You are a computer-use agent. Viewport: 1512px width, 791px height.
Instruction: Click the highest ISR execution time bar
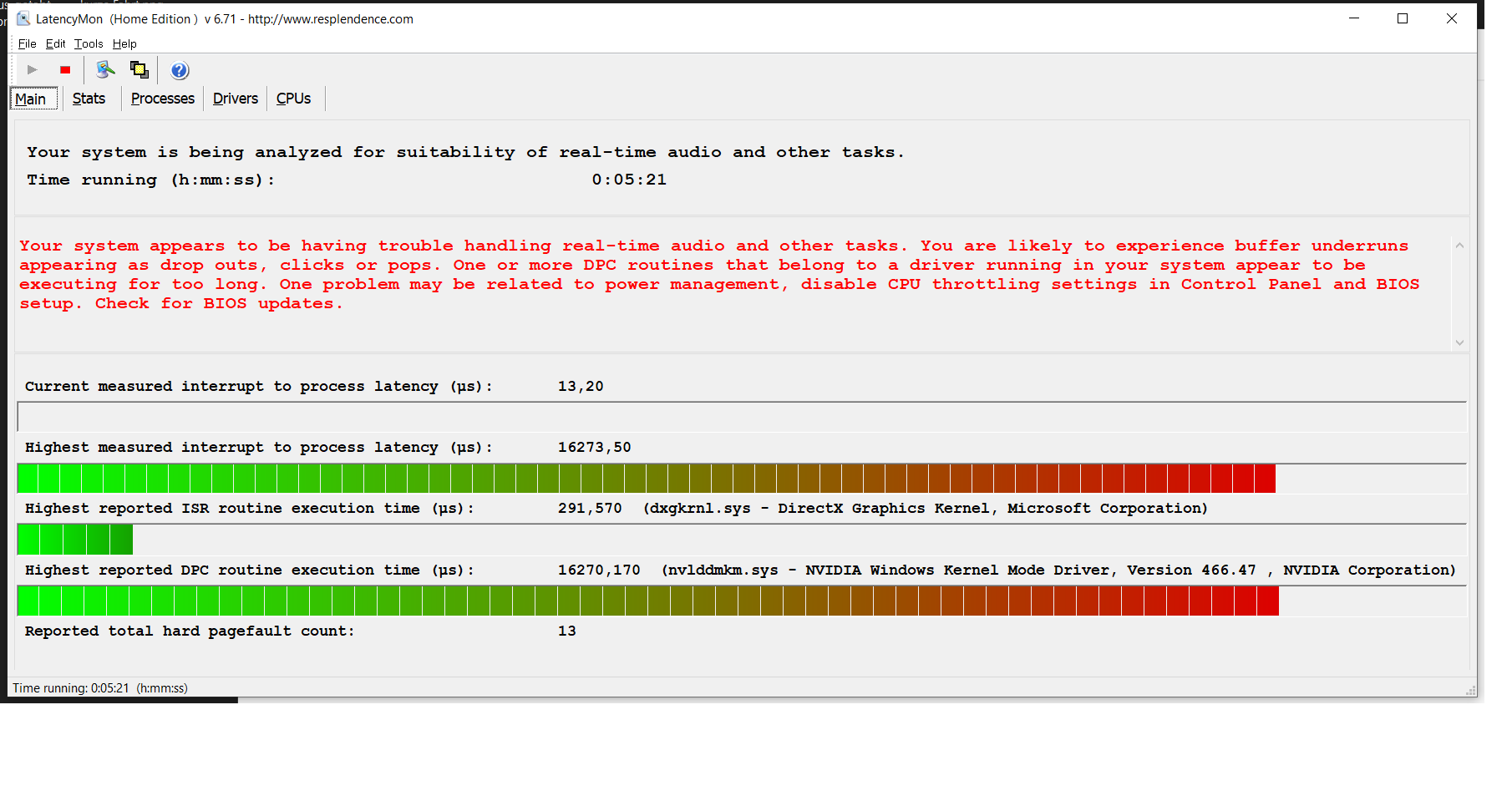[742, 540]
